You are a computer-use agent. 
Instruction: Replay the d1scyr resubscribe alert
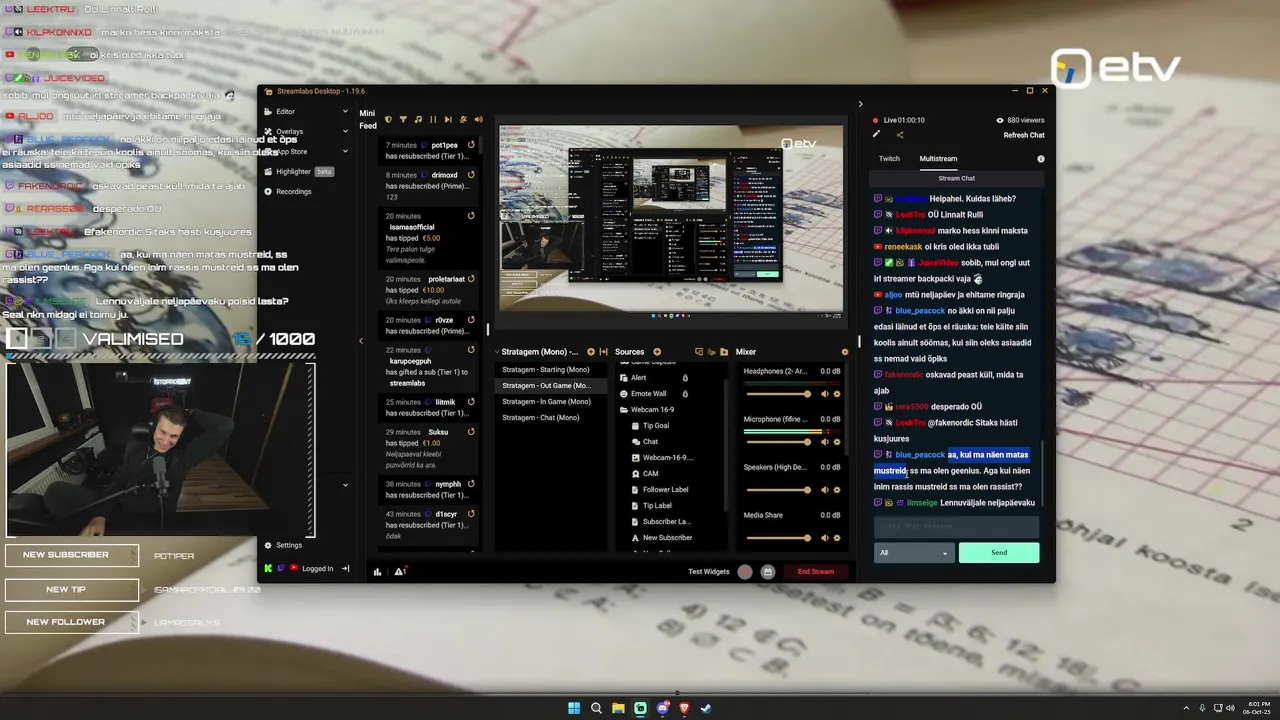pyautogui.click(x=471, y=514)
